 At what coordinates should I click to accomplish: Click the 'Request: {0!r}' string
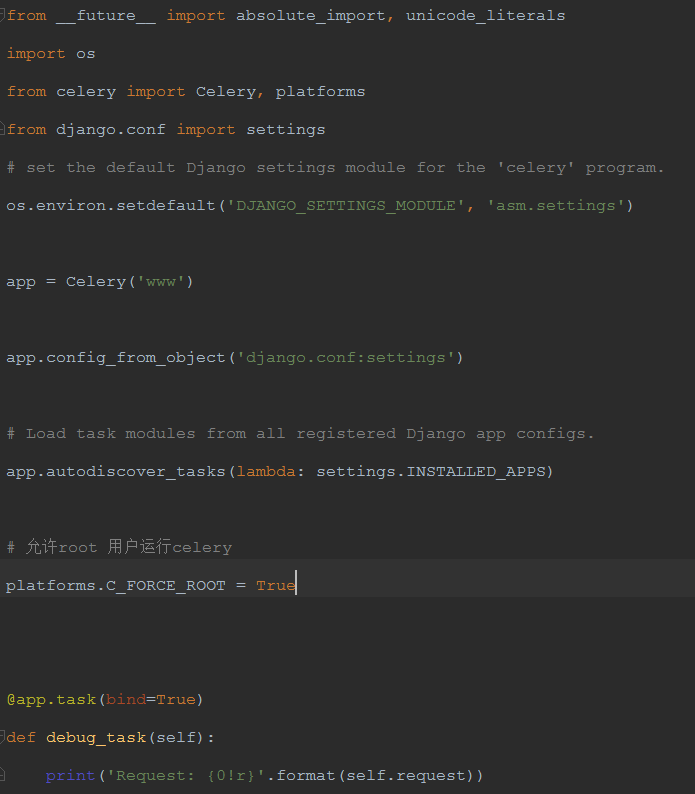point(186,775)
